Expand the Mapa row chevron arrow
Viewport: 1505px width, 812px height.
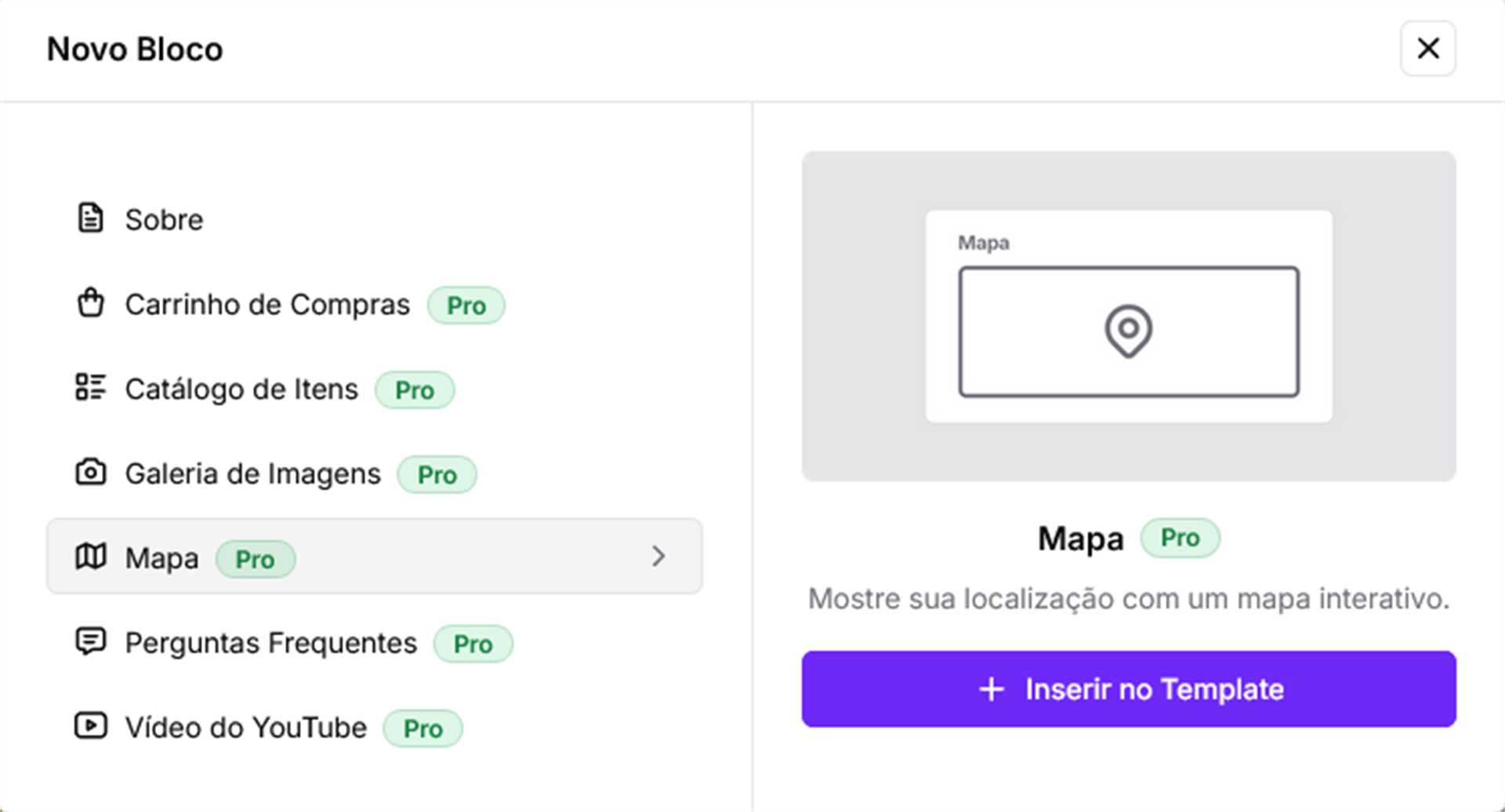(x=658, y=556)
